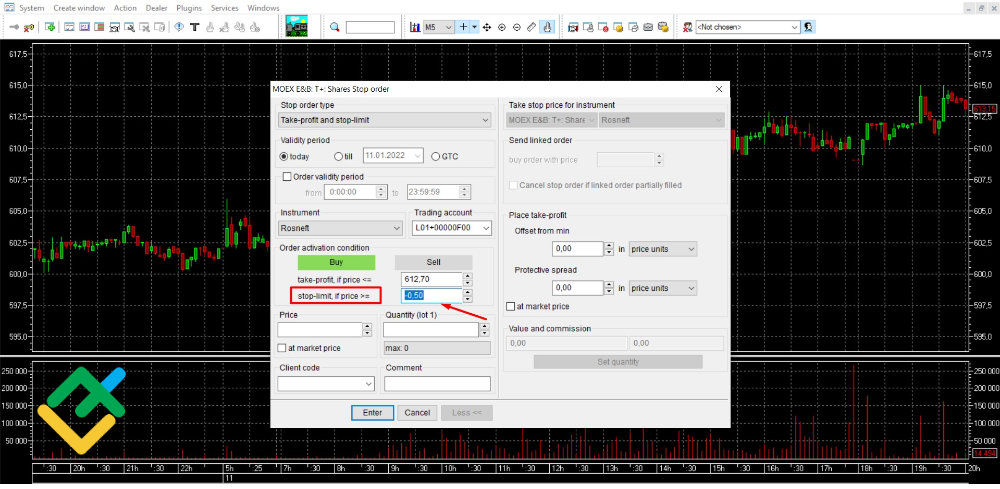Click the stop-limit field showing -0,50

tap(432, 295)
